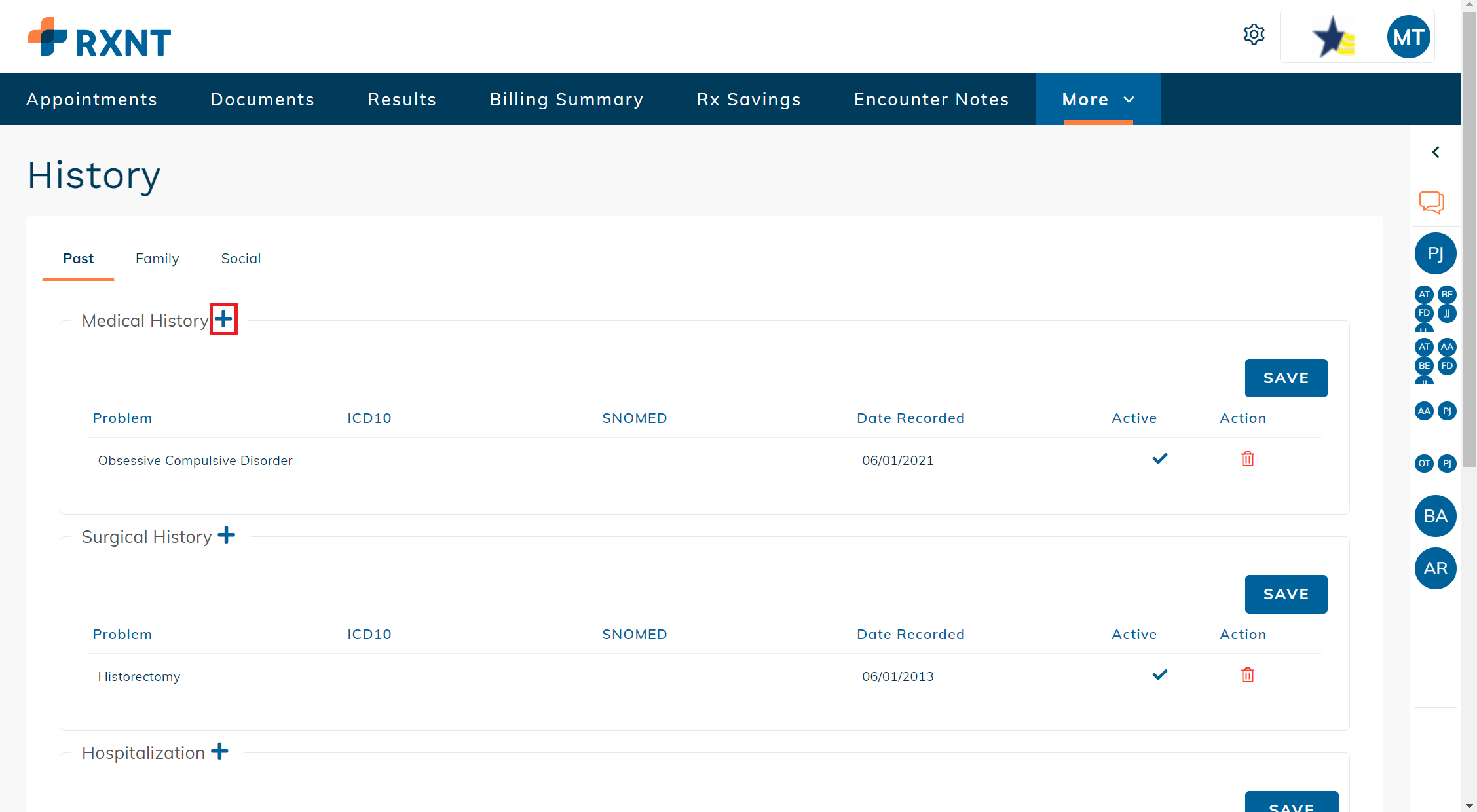Click the scrollbar up arrow

point(1470,5)
